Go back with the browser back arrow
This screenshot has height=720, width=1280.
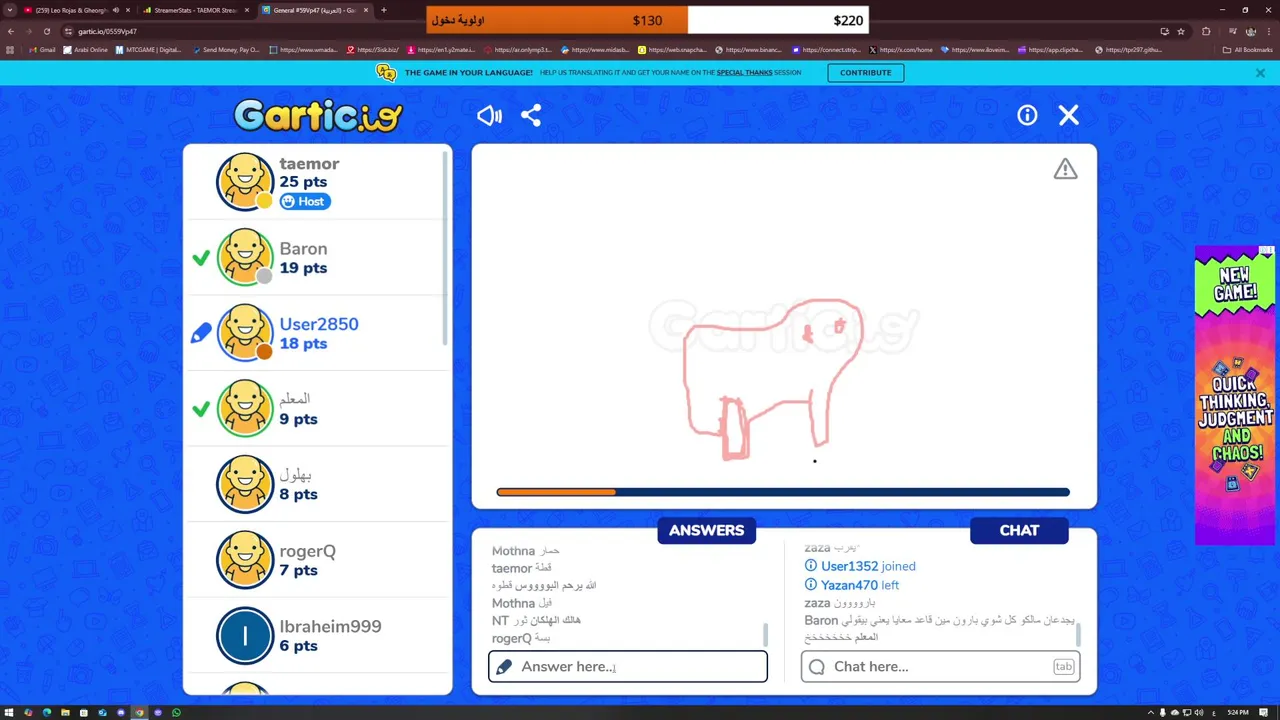pos(11,31)
